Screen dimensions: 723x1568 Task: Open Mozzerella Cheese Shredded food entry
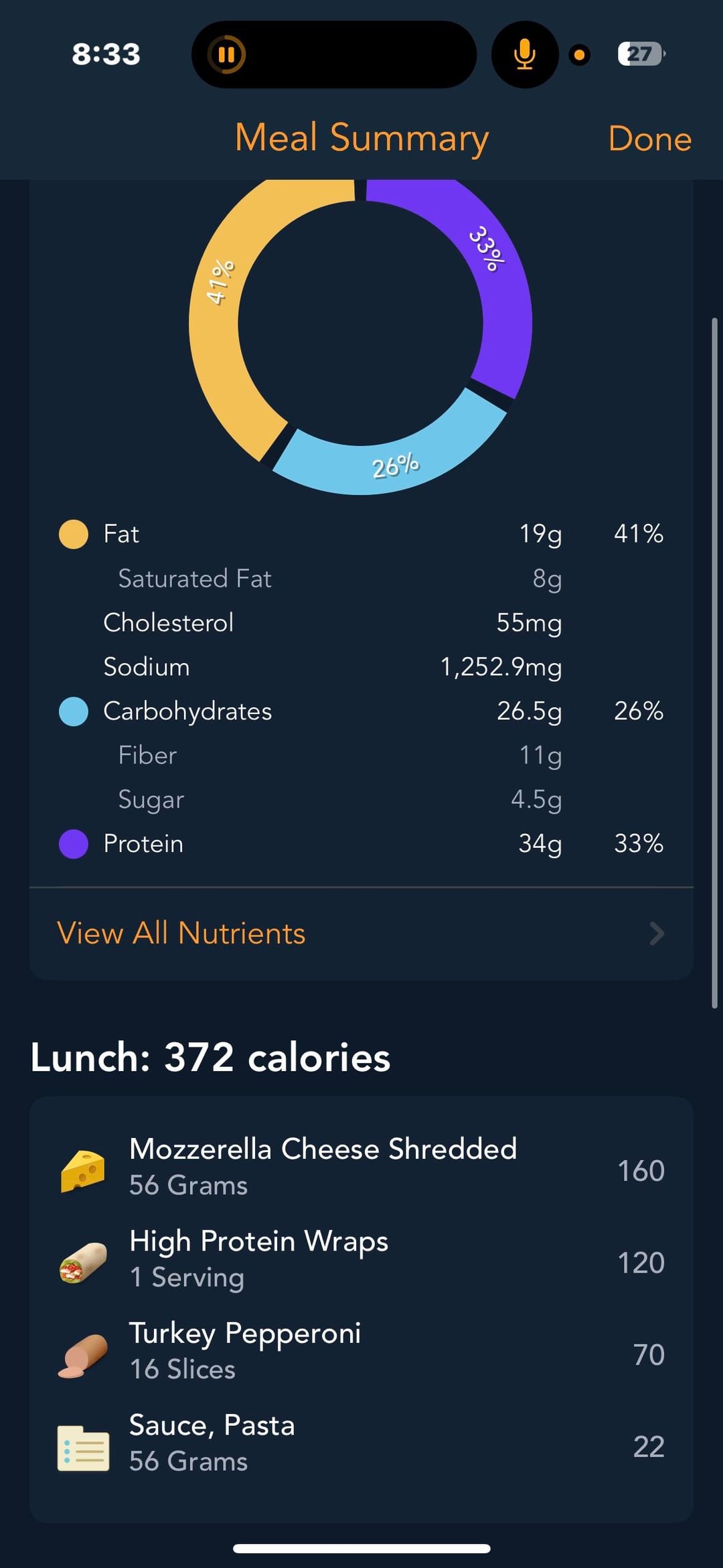323,1166
